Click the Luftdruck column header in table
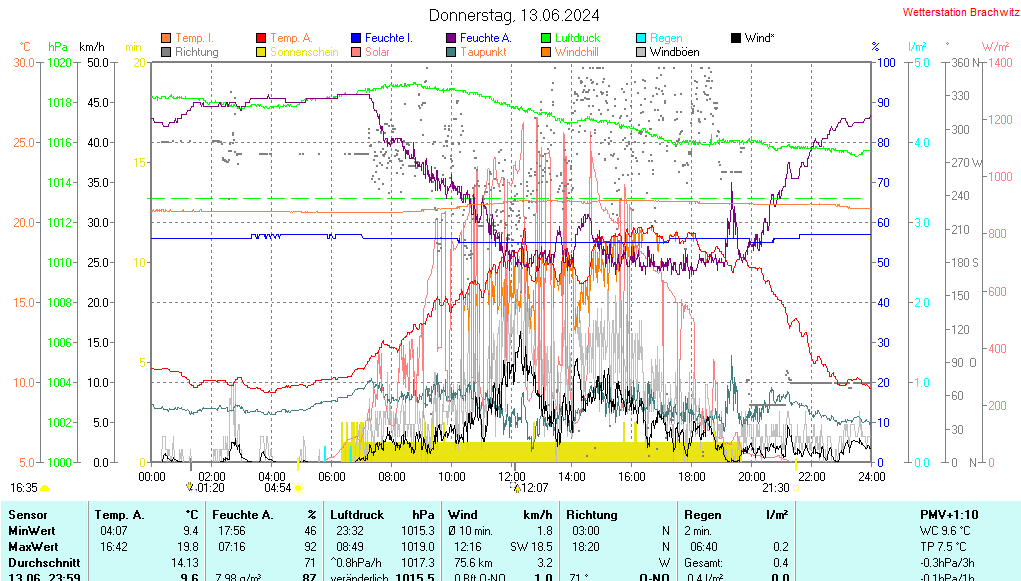Image resolution: width=1021 pixels, height=581 pixels. 358,514
